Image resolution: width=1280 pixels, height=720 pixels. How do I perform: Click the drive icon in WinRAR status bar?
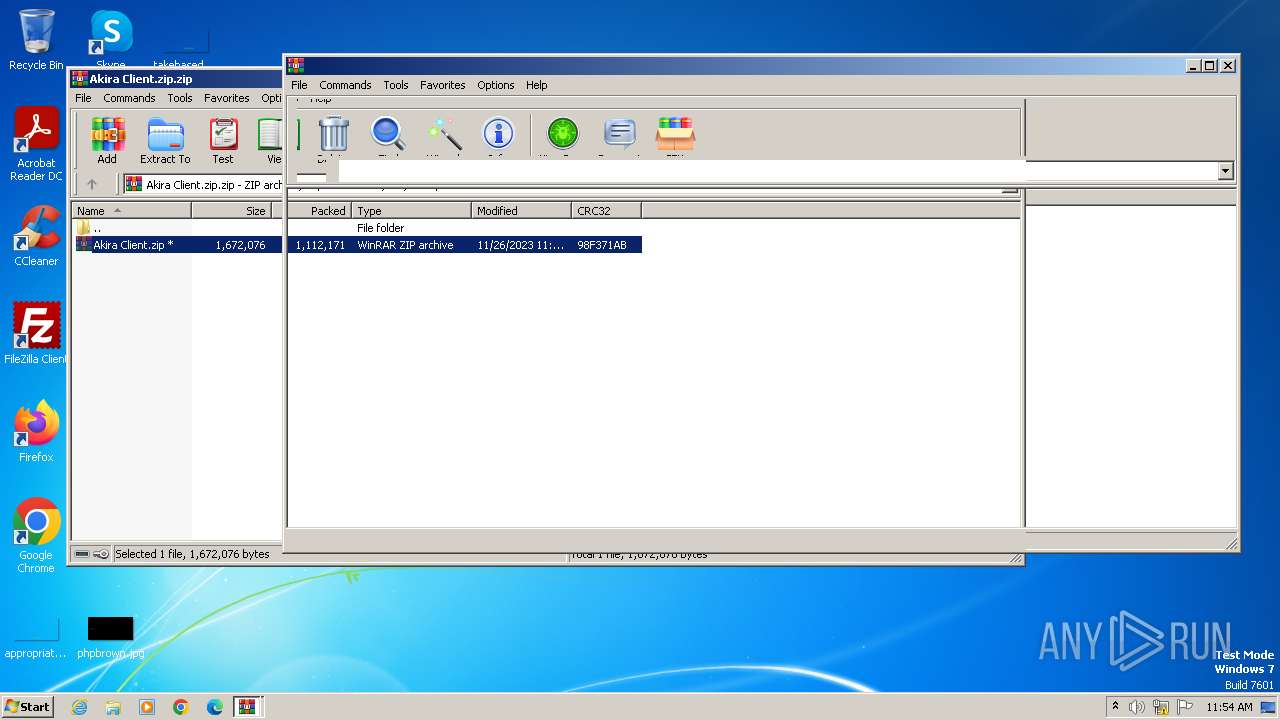pyautogui.click(x=82, y=554)
